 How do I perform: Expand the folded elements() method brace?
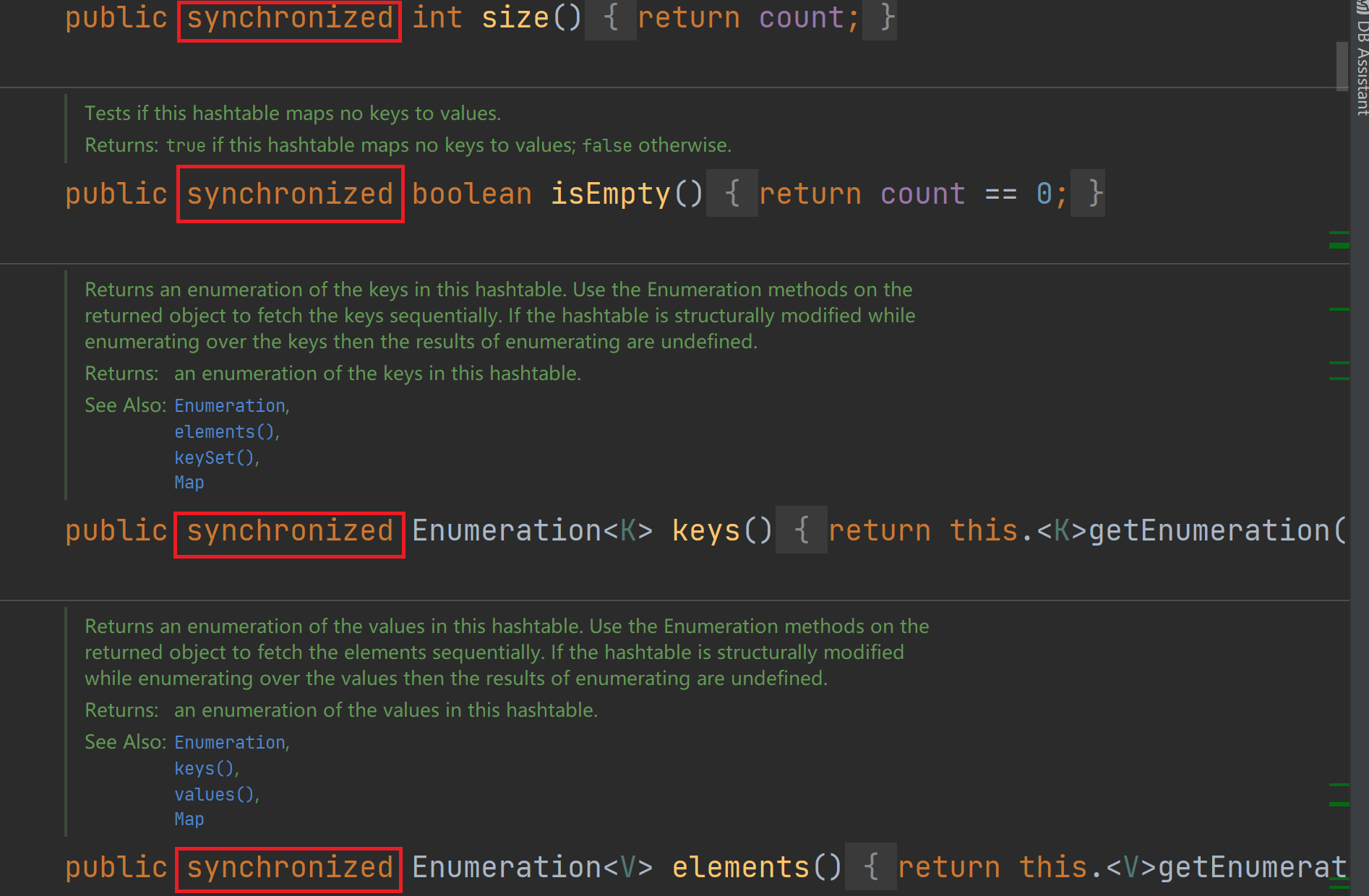(x=871, y=867)
